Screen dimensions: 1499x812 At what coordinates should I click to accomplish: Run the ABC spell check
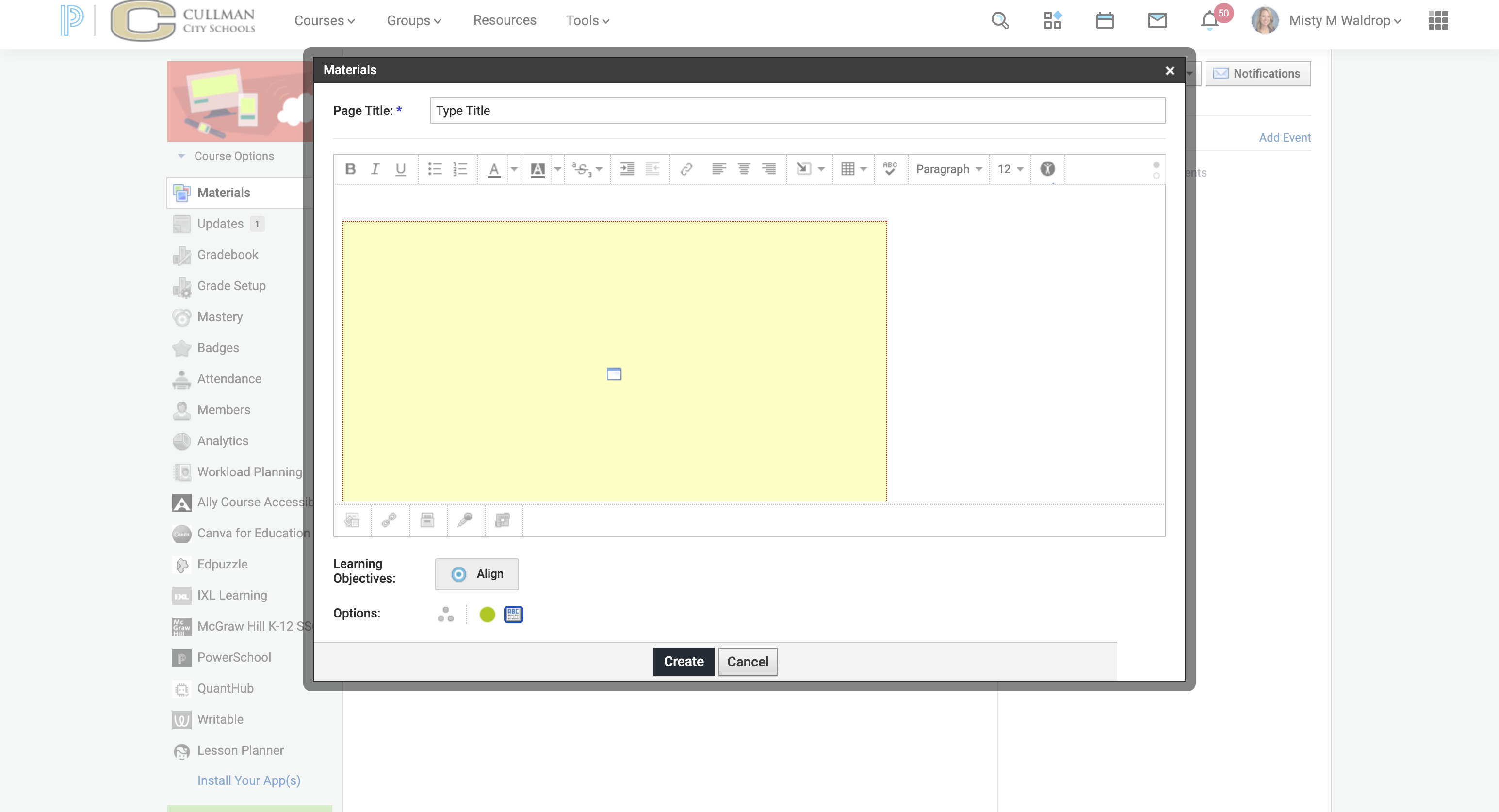[x=890, y=169]
